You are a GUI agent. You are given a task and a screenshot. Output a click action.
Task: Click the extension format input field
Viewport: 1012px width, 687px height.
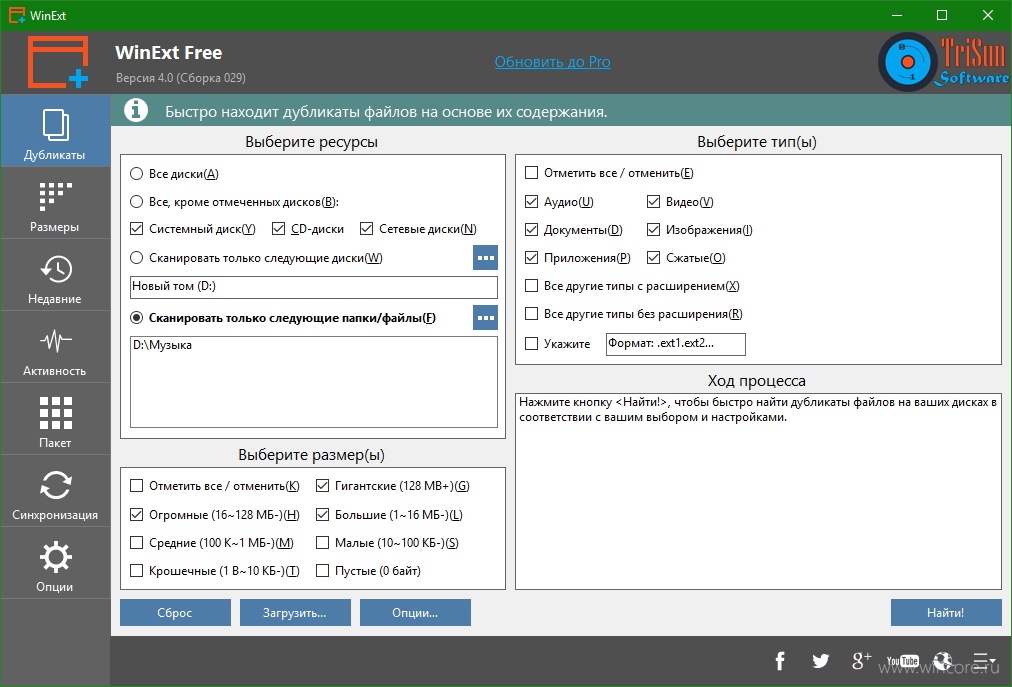click(x=676, y=344)
